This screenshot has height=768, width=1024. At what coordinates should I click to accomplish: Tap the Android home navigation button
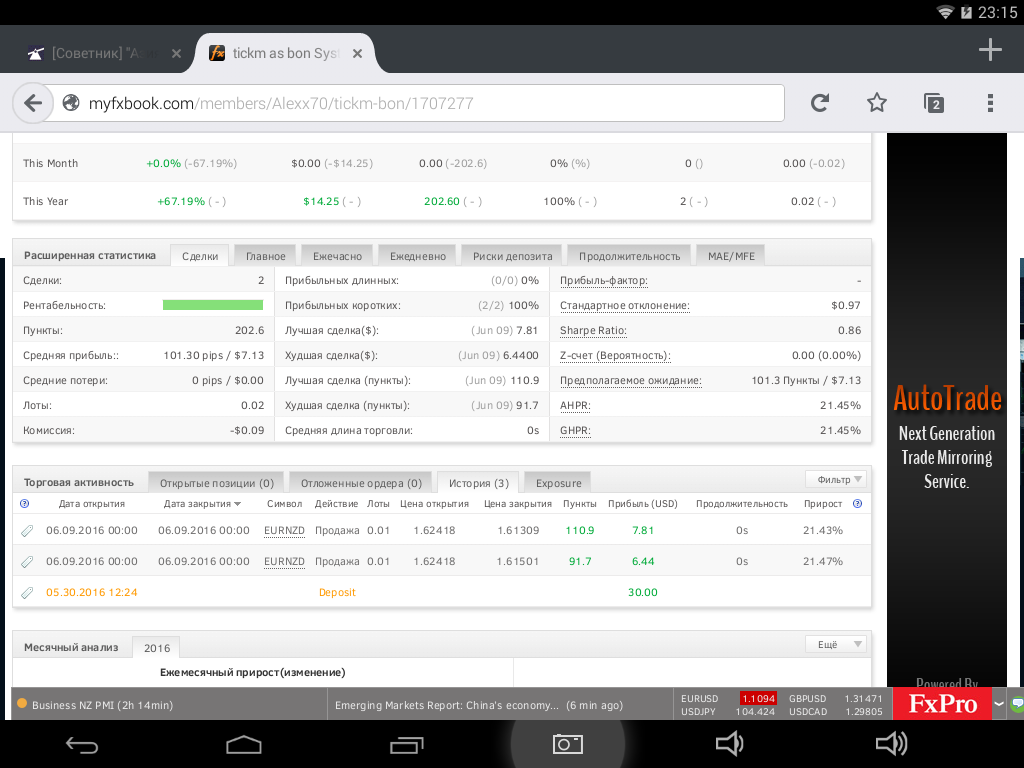tap(244, 744)
